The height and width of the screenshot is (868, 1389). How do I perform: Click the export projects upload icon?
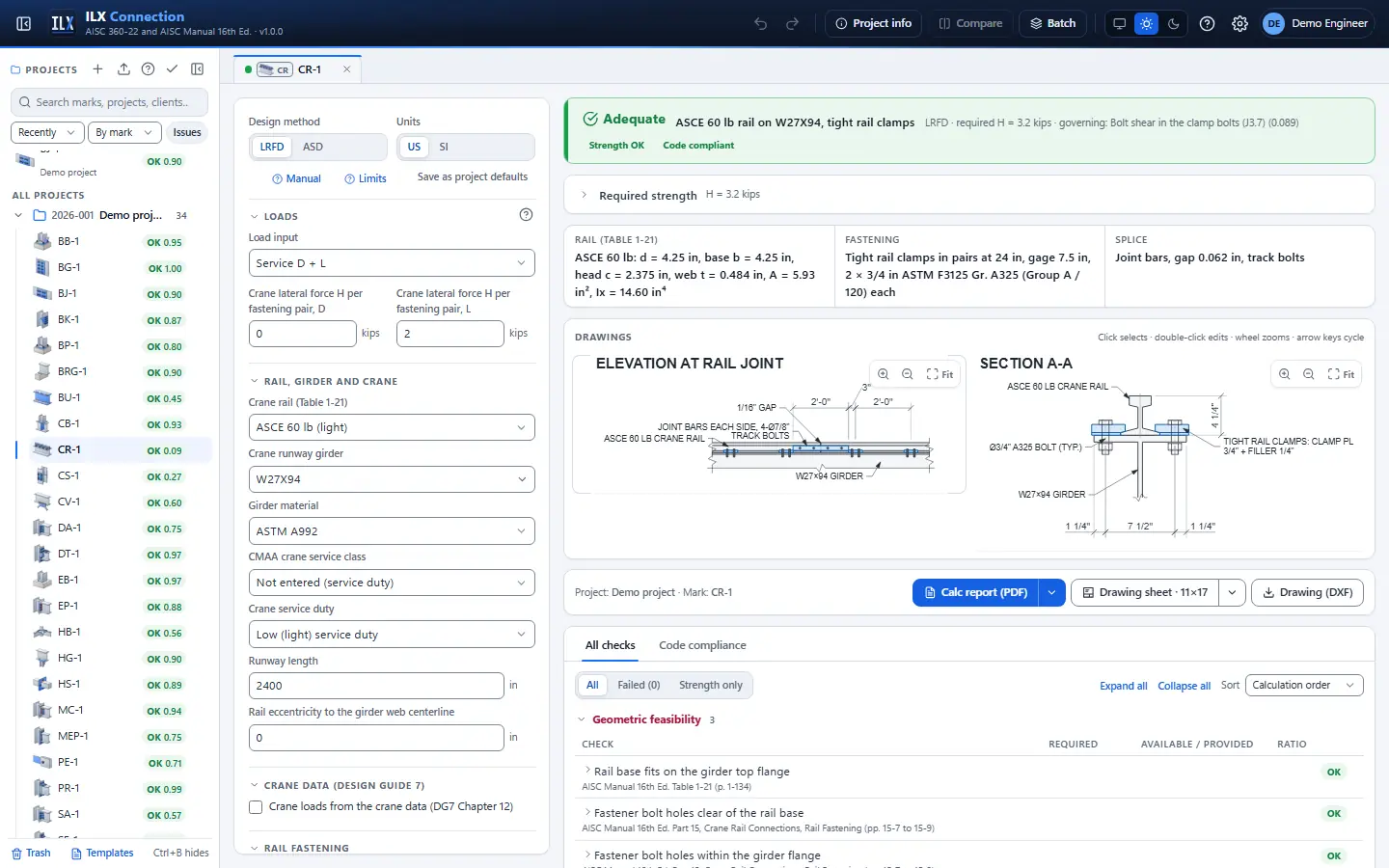click(x=123, y=69)
